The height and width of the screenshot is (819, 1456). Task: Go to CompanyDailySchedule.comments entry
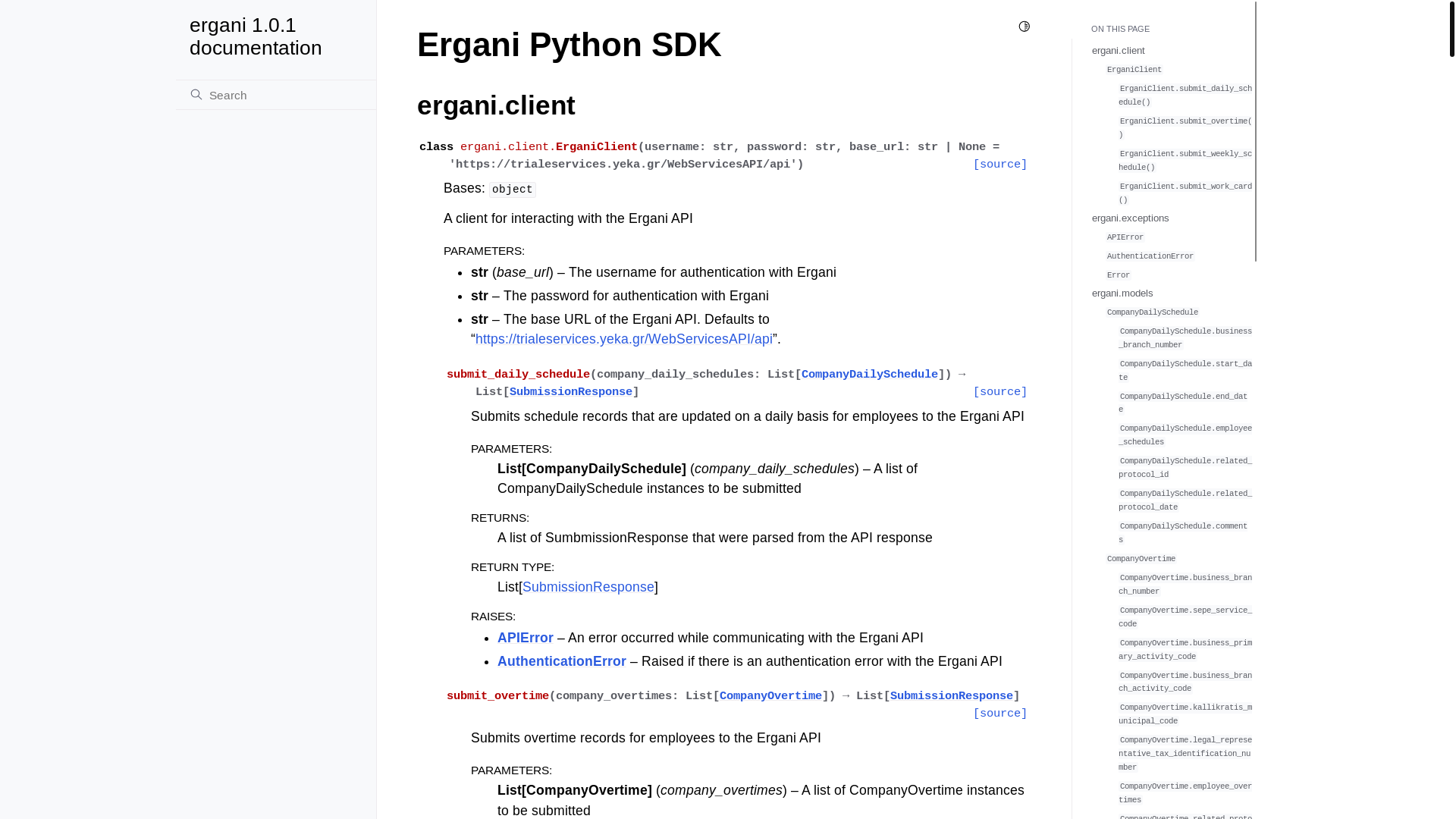coord(1183,533)
